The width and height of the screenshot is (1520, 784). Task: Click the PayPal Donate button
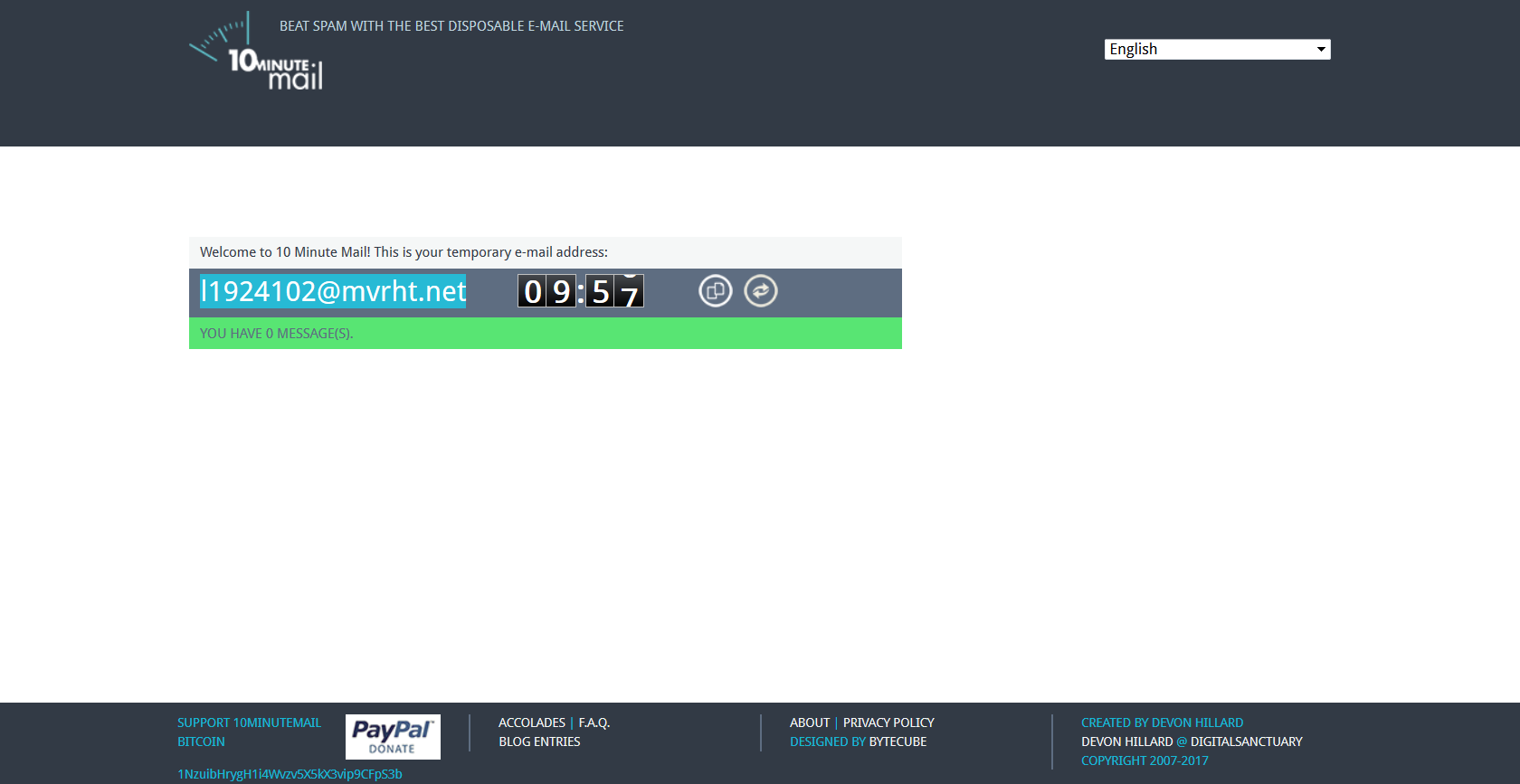pyautogui.click(x=393, y=737)
